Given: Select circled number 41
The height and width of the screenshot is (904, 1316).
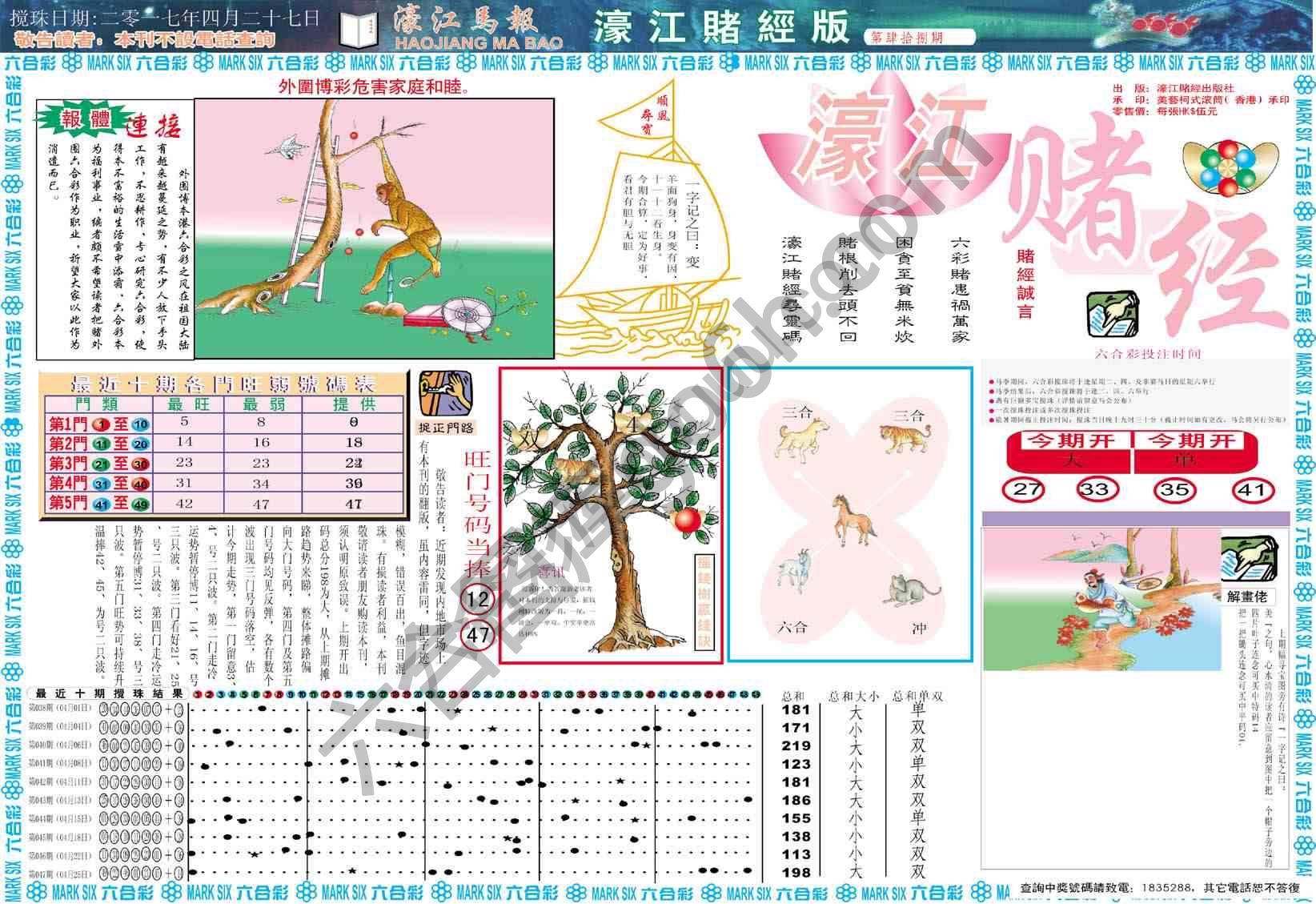Looking at the screenshot, I should click(1251, 489).
